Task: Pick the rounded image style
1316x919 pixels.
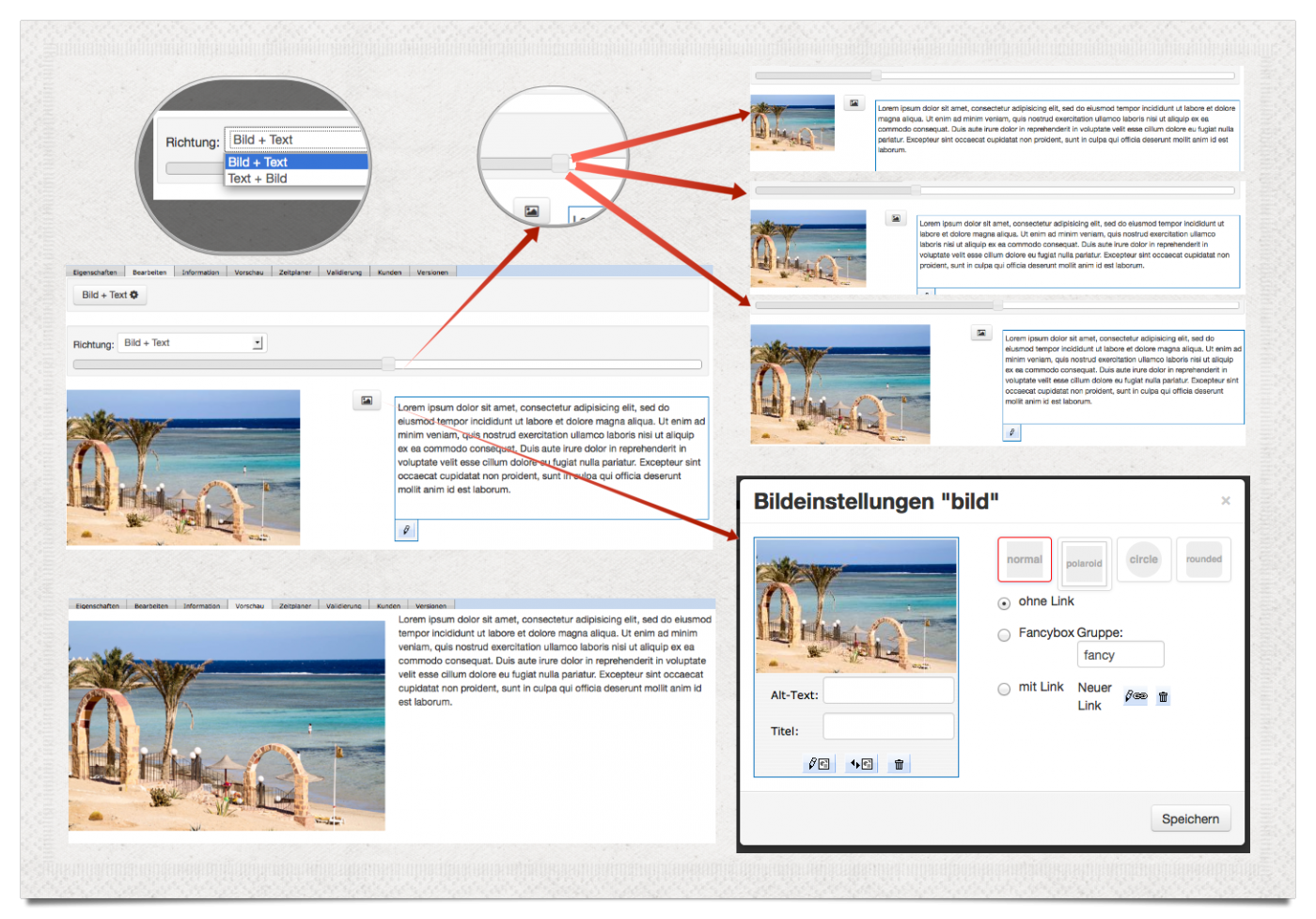Action: point(1203,559)
